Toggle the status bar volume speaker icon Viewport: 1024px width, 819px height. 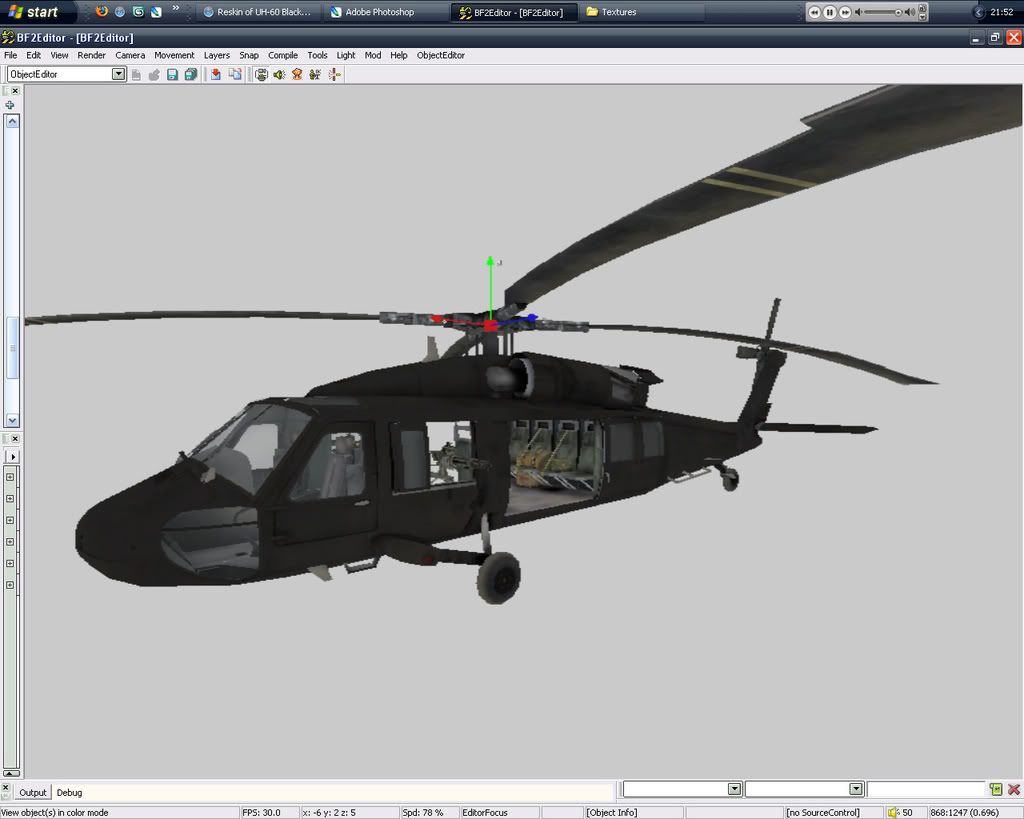pyautogui.click(x=893, y=812)
